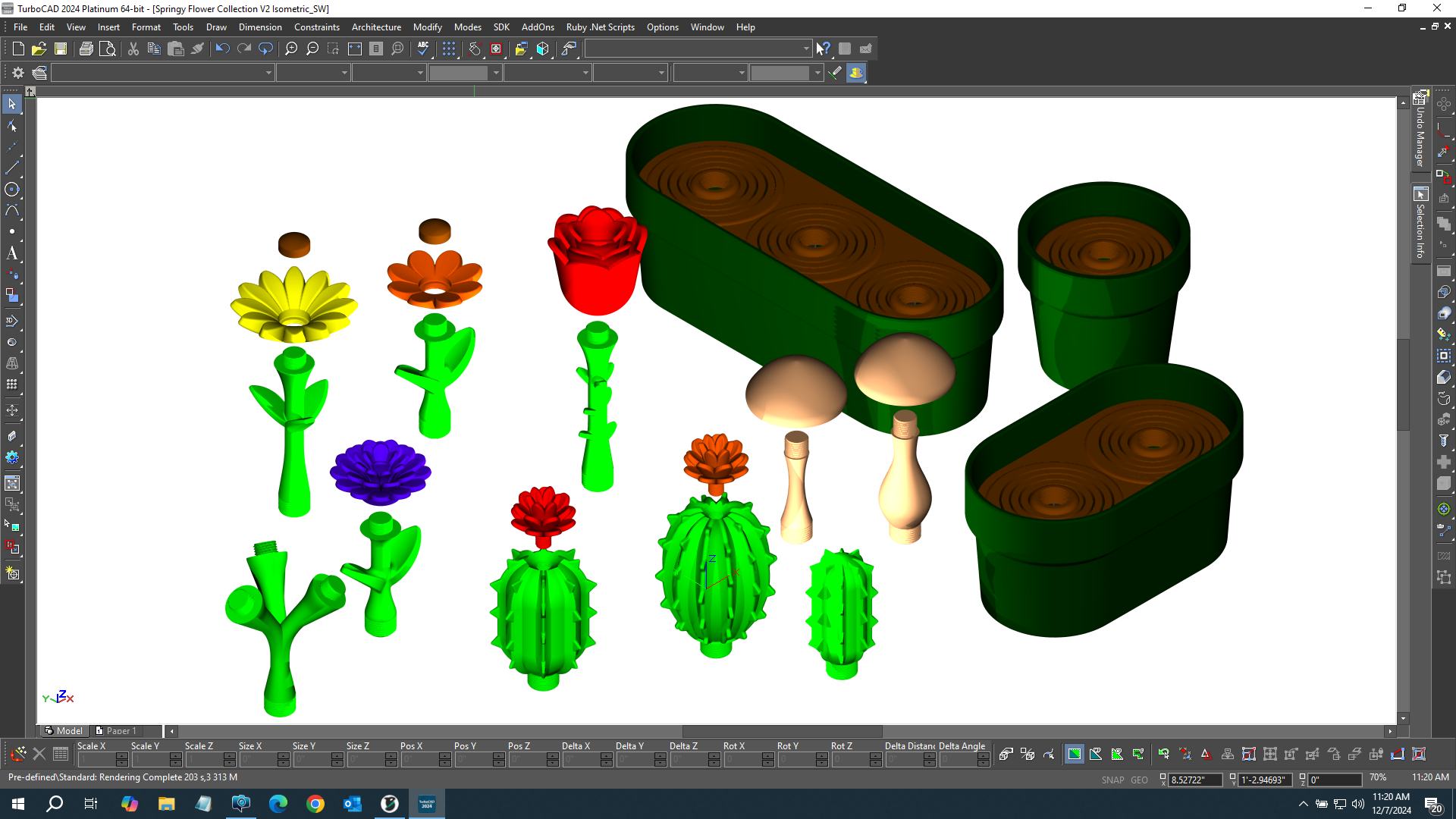1456x819 pixels.
Task: Select the Text tool from the left toolbar
Action: click(x=12, y=254)
